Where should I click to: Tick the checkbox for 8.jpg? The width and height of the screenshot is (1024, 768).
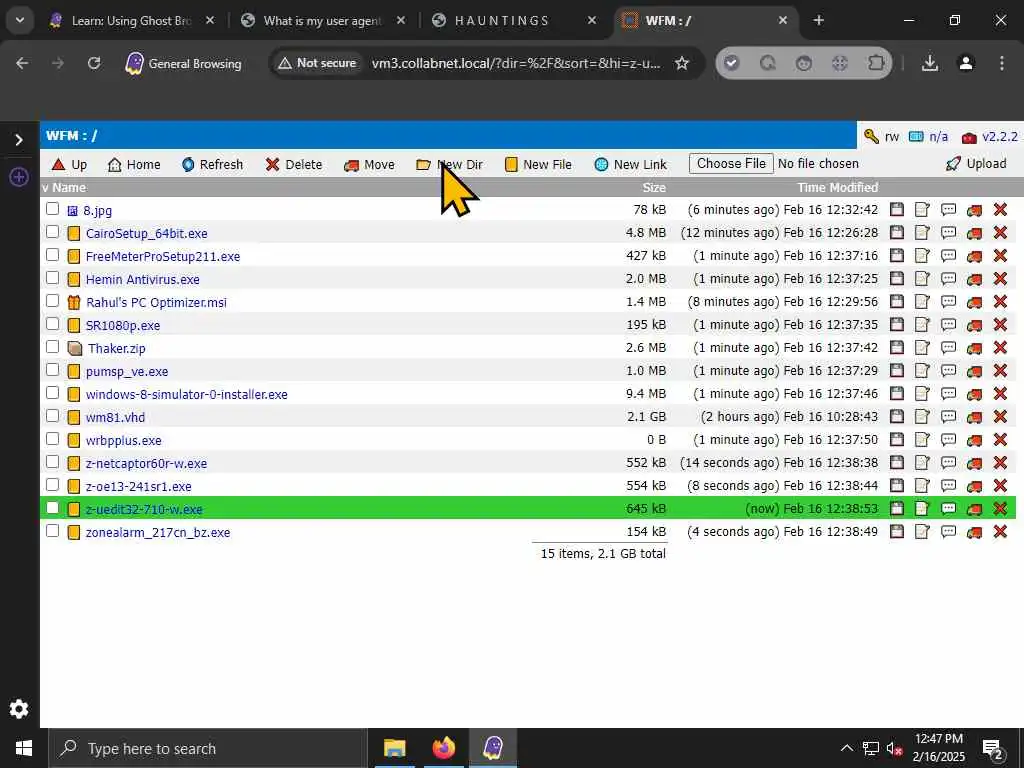pyautogui.click(x=53, y=209)
